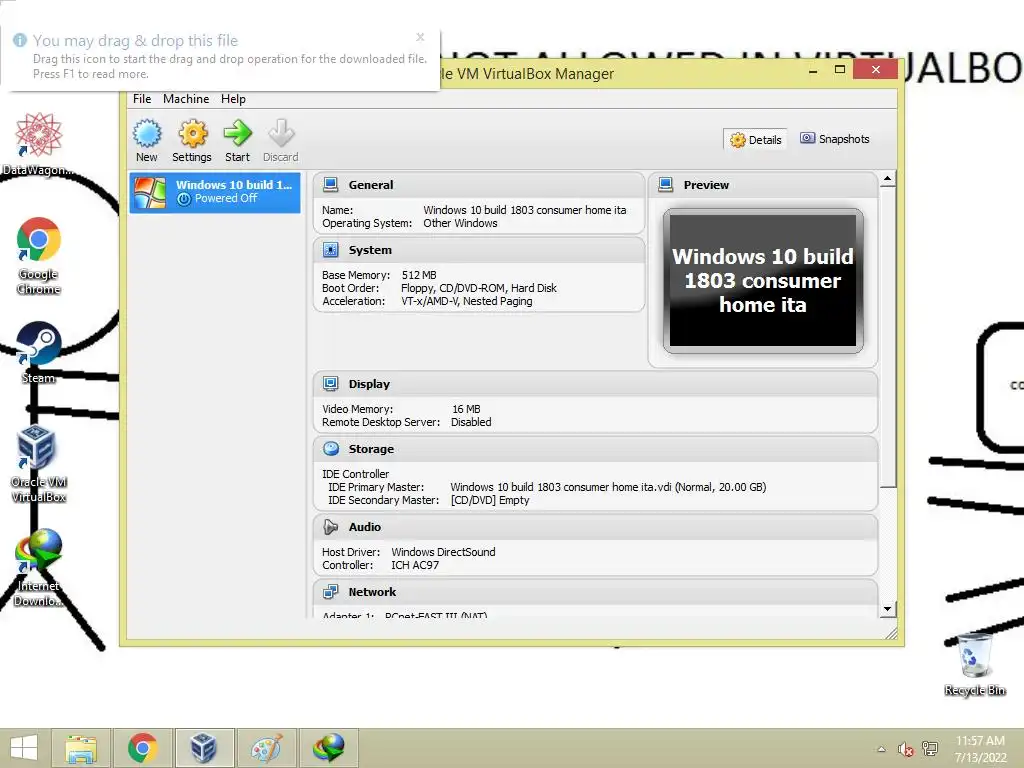Image resolution: width=1024 pixels, height=768 pixels.
Task: Select the DataWagon desktop shortcut icon
Action: pos(39,144)
